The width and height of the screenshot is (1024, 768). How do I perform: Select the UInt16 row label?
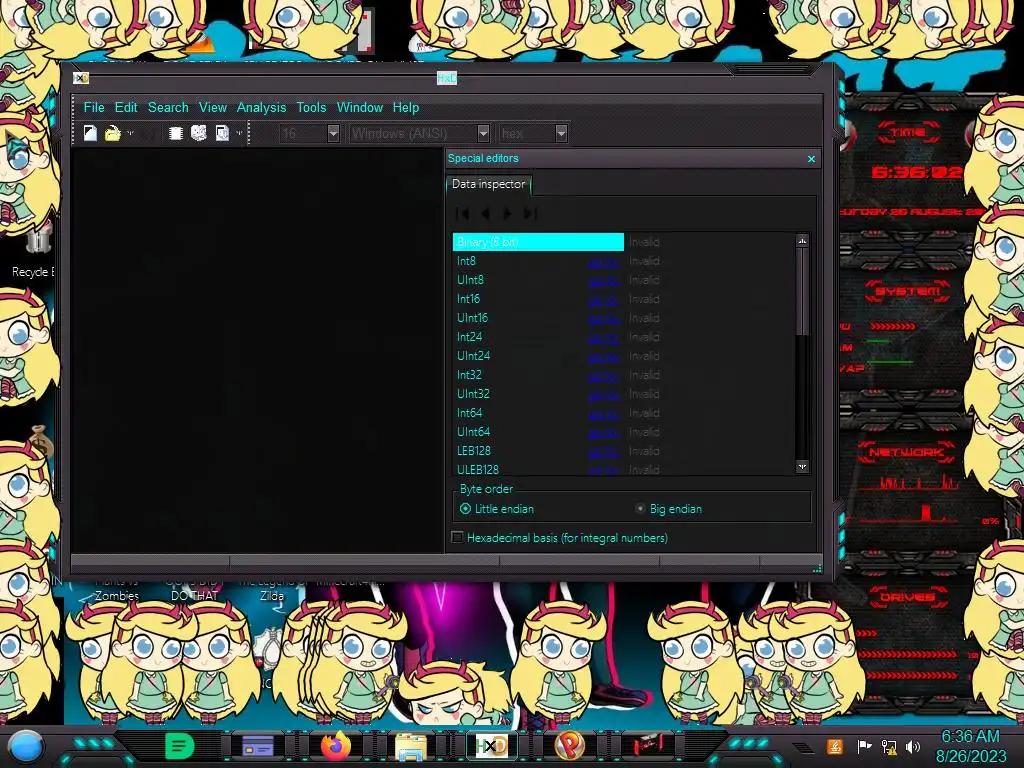472,318
